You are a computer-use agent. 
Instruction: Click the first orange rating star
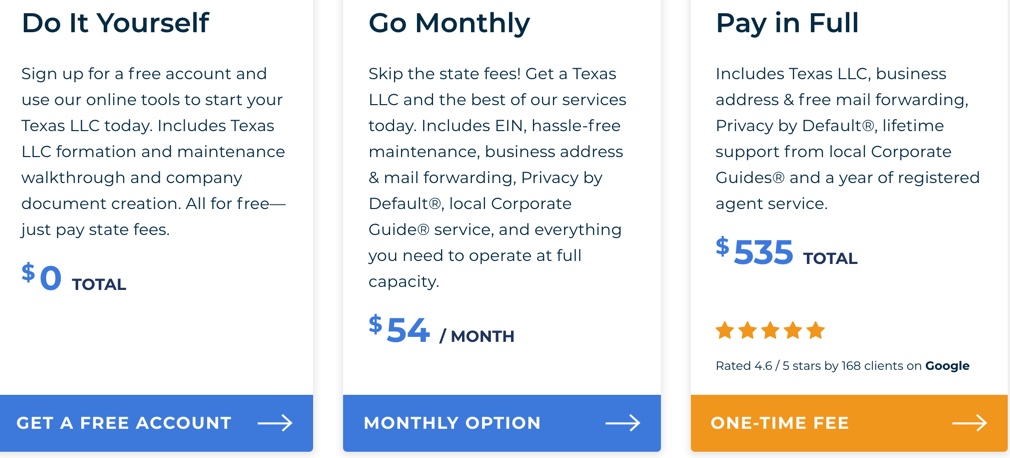(725, 330)
